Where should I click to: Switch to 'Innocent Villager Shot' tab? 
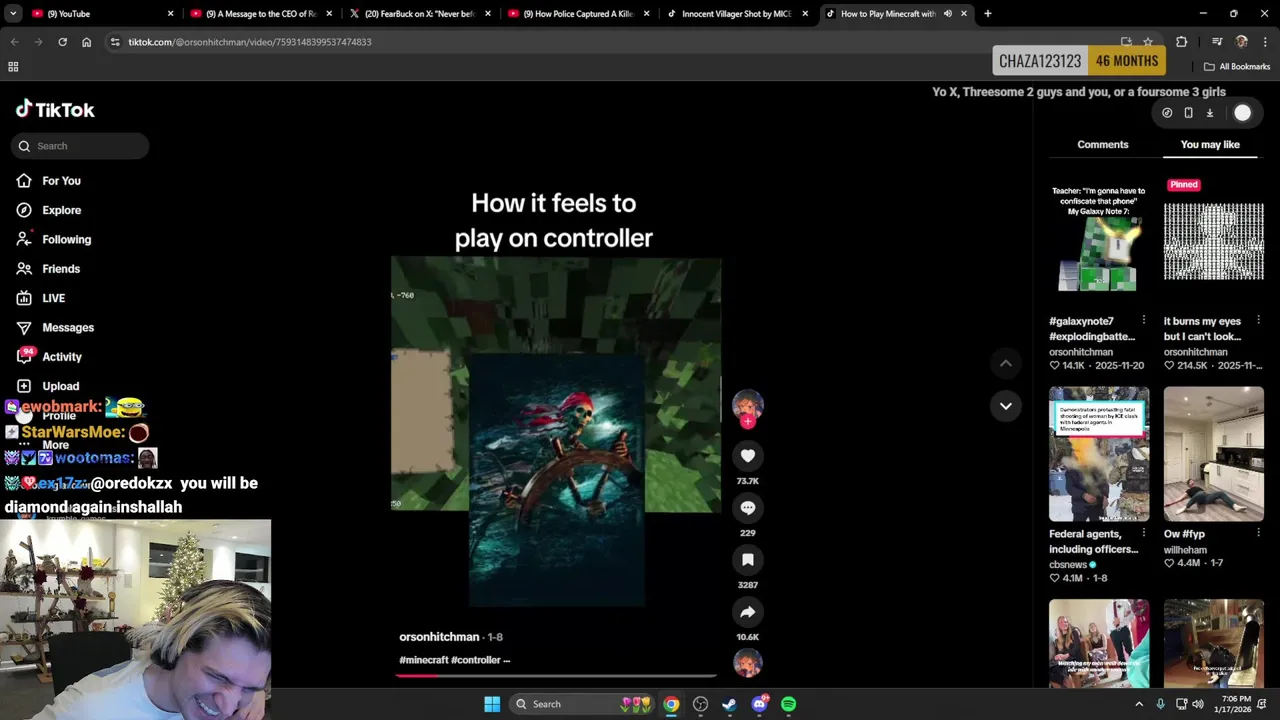coord(737,14)
